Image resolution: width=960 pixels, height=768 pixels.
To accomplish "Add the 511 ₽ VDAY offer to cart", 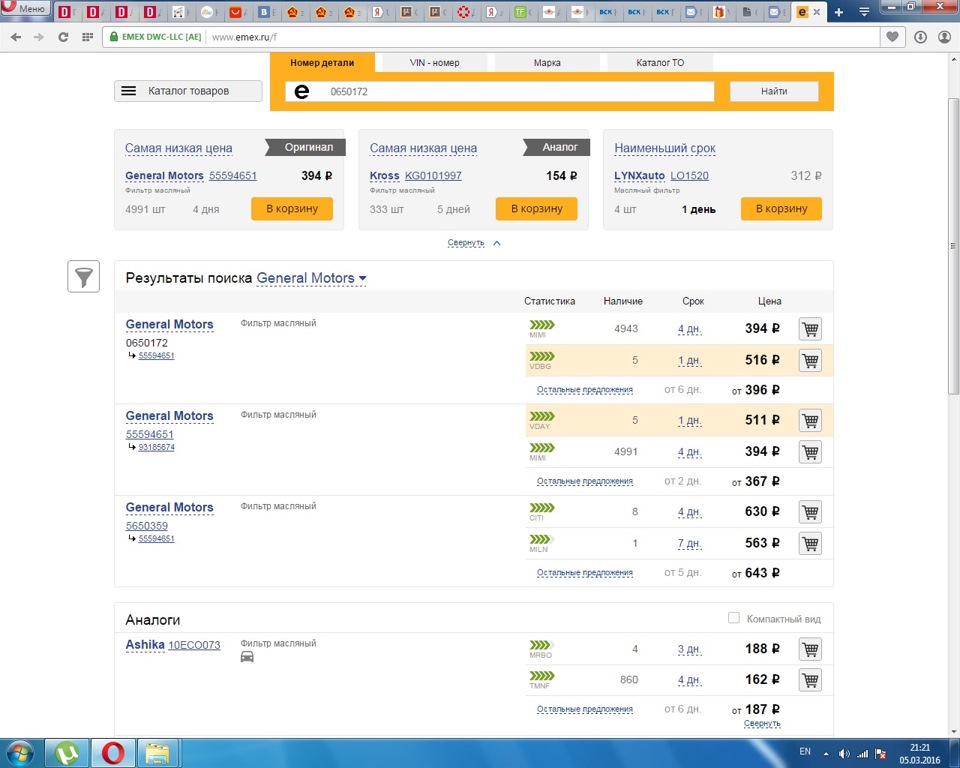I will [x=810, y=421].
